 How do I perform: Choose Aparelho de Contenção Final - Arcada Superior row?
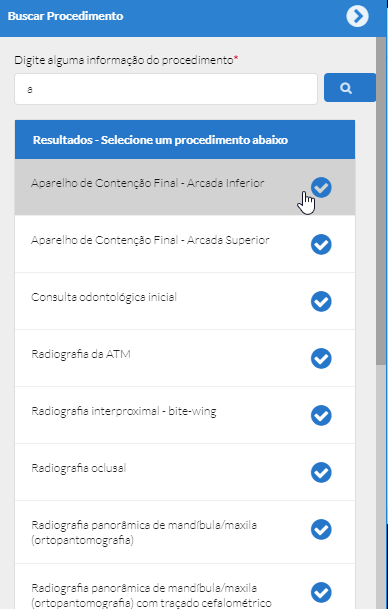[185, 244]
